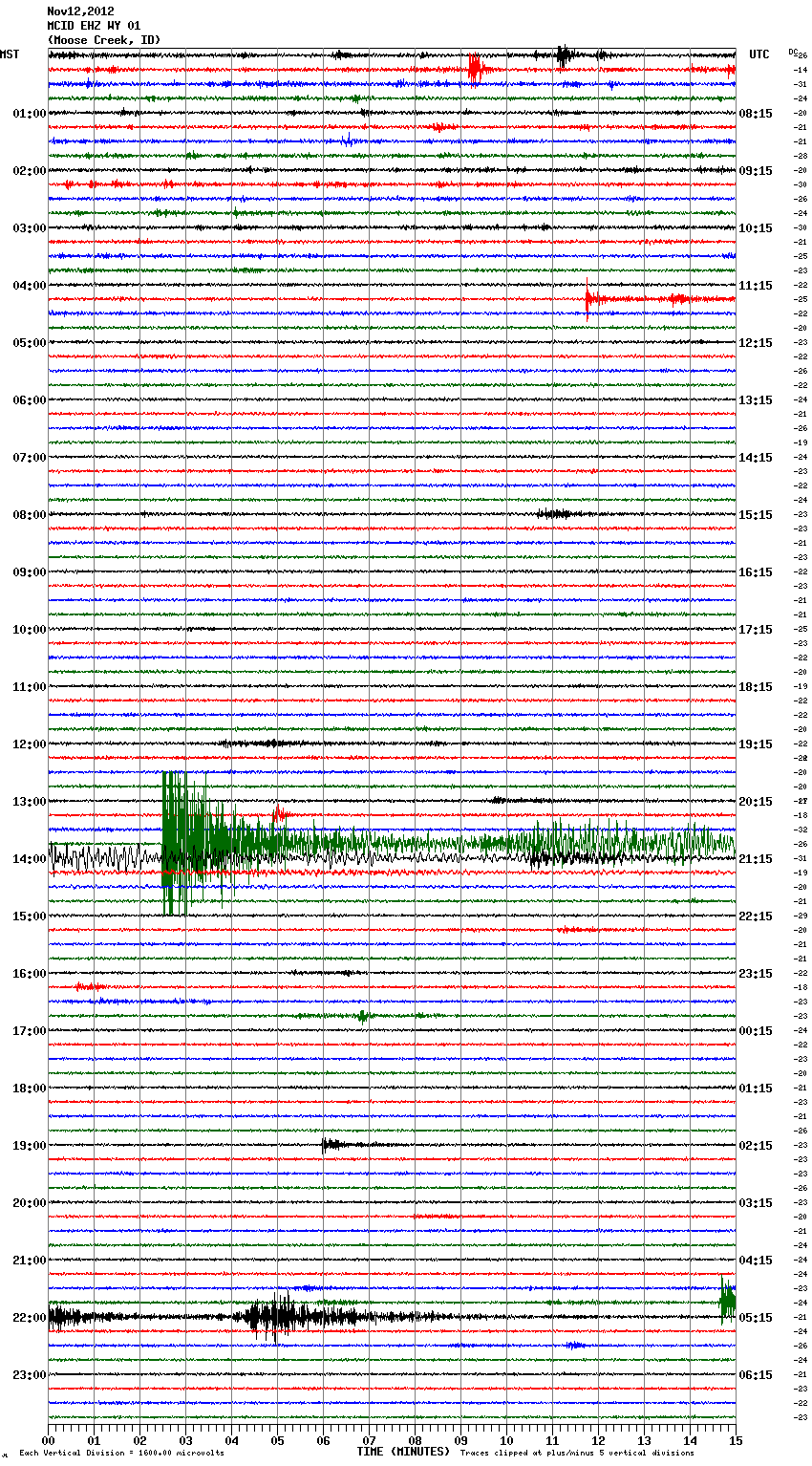
Task: Click the (Moose Creek, ID) location label
Action: pyautogui.click(x=104, y=40)
